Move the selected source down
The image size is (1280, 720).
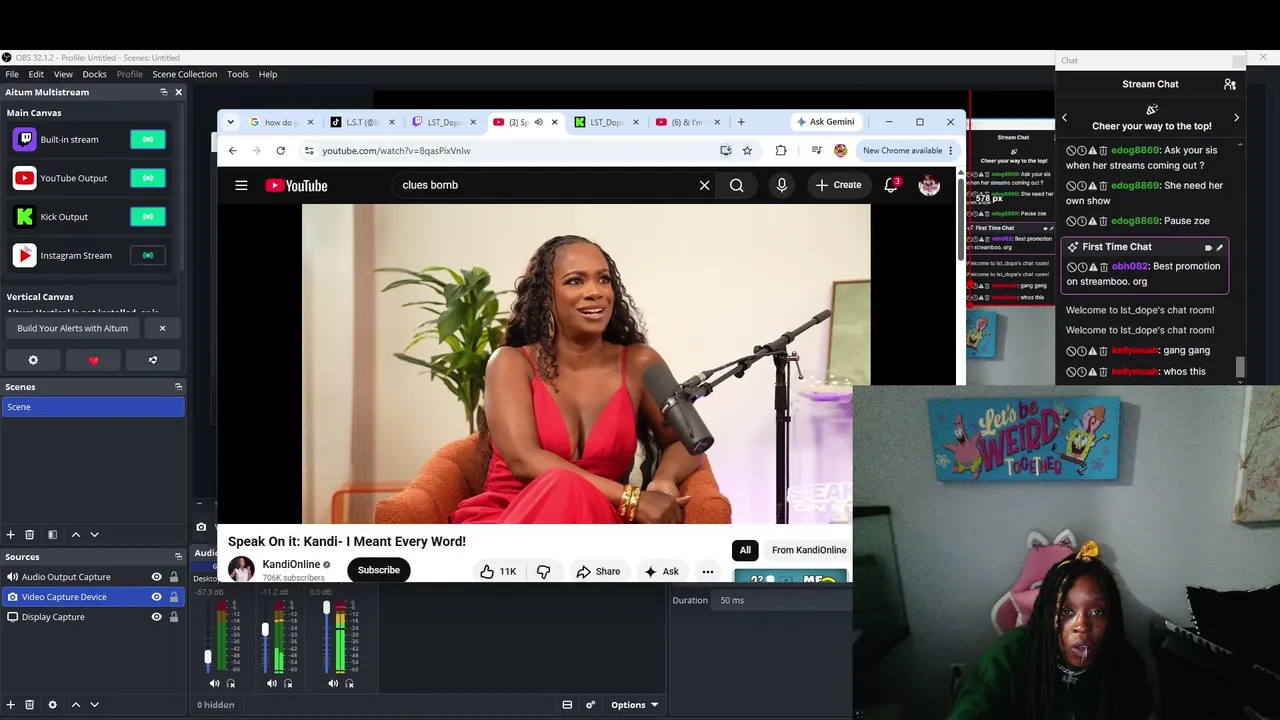(x=94, y=705)
